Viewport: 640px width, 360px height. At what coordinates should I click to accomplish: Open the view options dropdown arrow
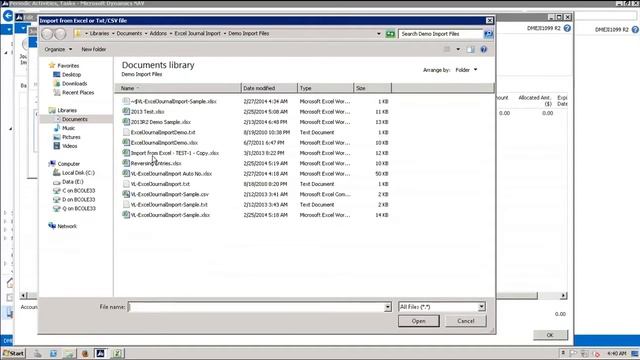(x=458, y=49)
